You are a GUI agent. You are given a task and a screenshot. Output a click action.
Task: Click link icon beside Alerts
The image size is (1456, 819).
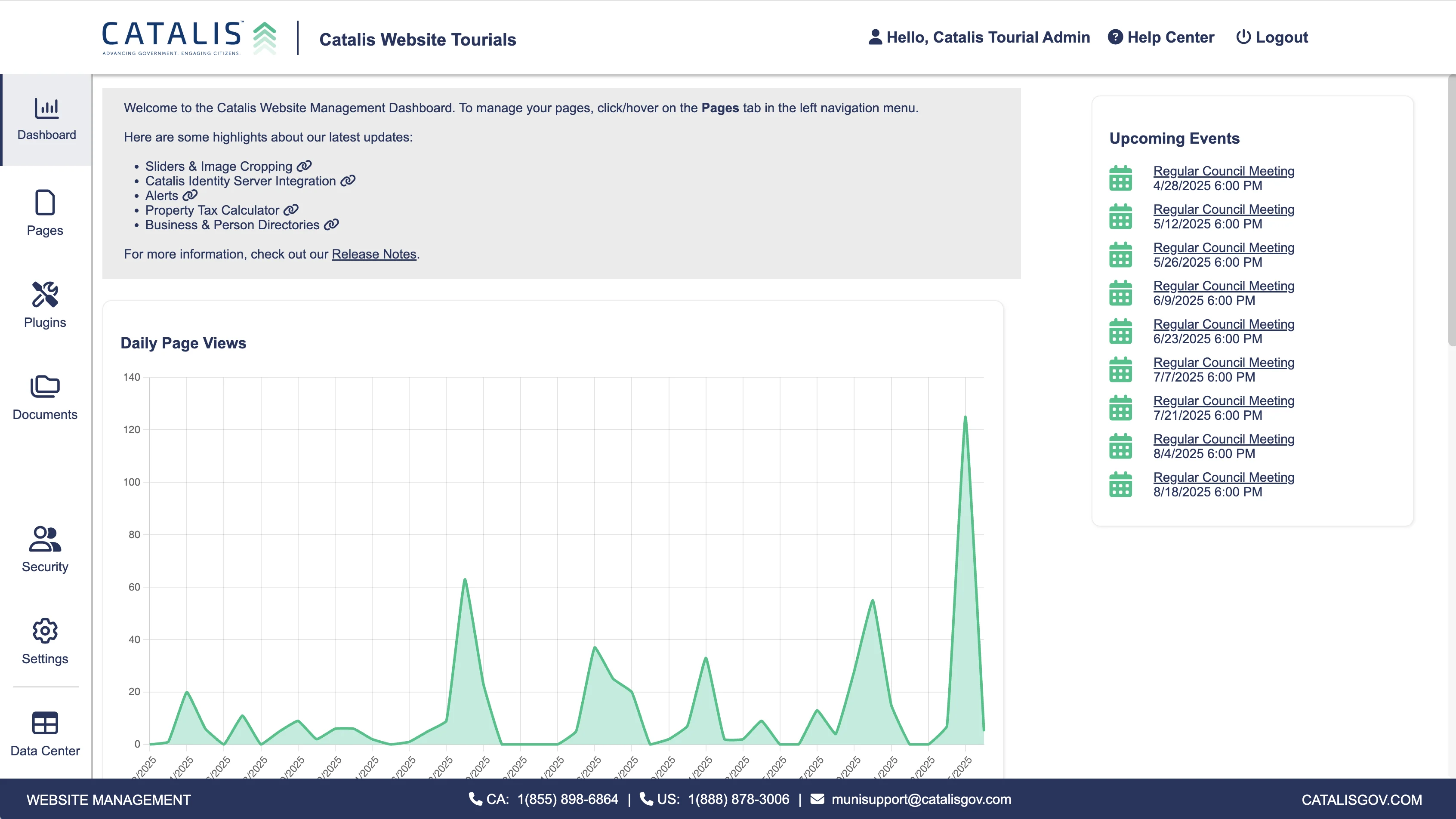click(190, 195)
